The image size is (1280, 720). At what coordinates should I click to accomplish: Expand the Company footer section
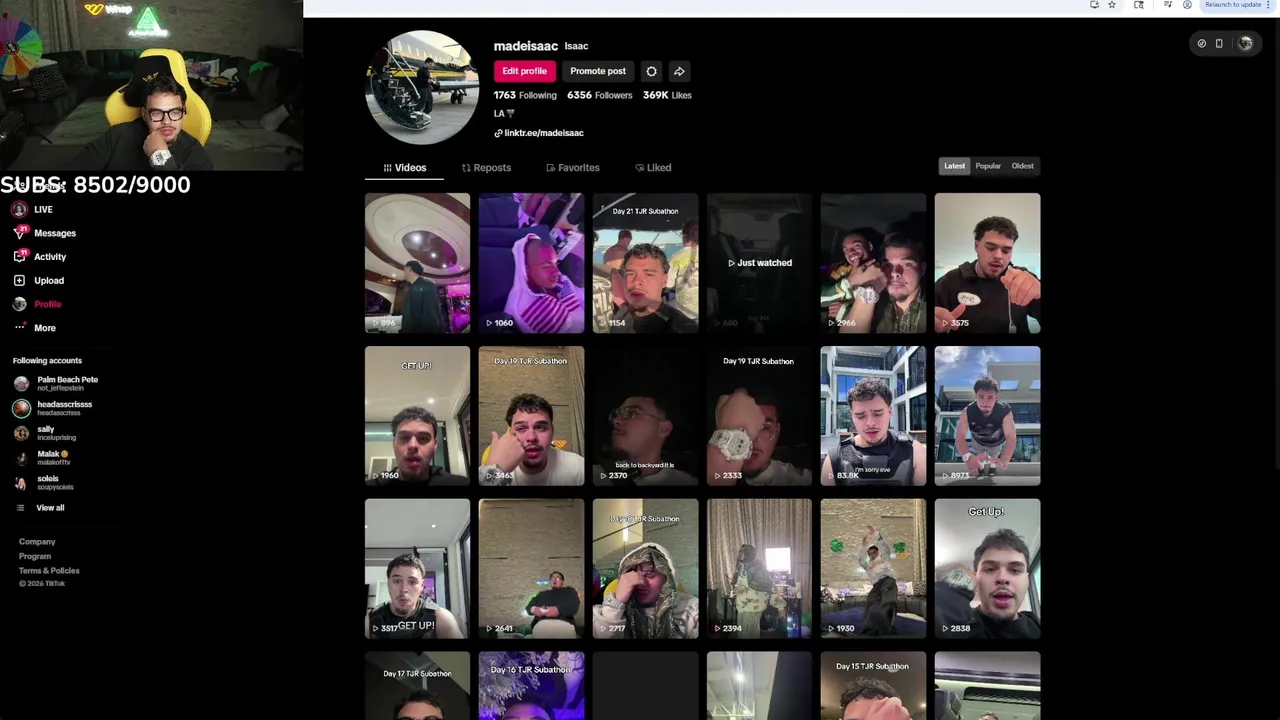point(37,542)
